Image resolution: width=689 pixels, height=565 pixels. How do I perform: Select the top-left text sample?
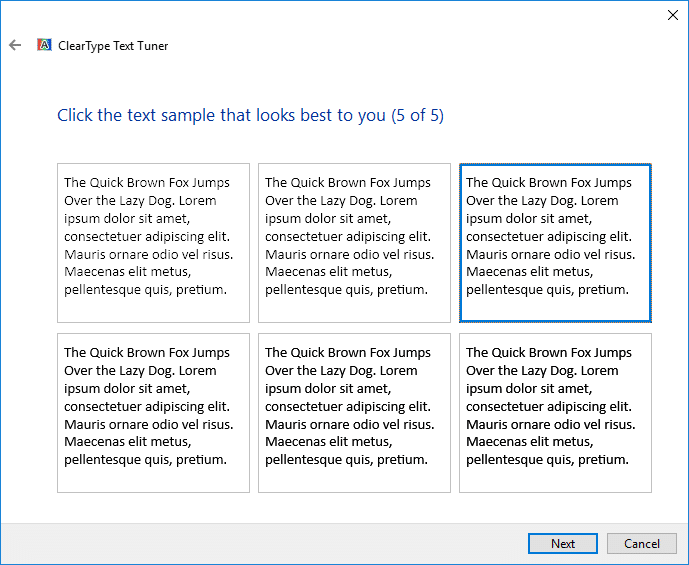(x=153, y=243)
